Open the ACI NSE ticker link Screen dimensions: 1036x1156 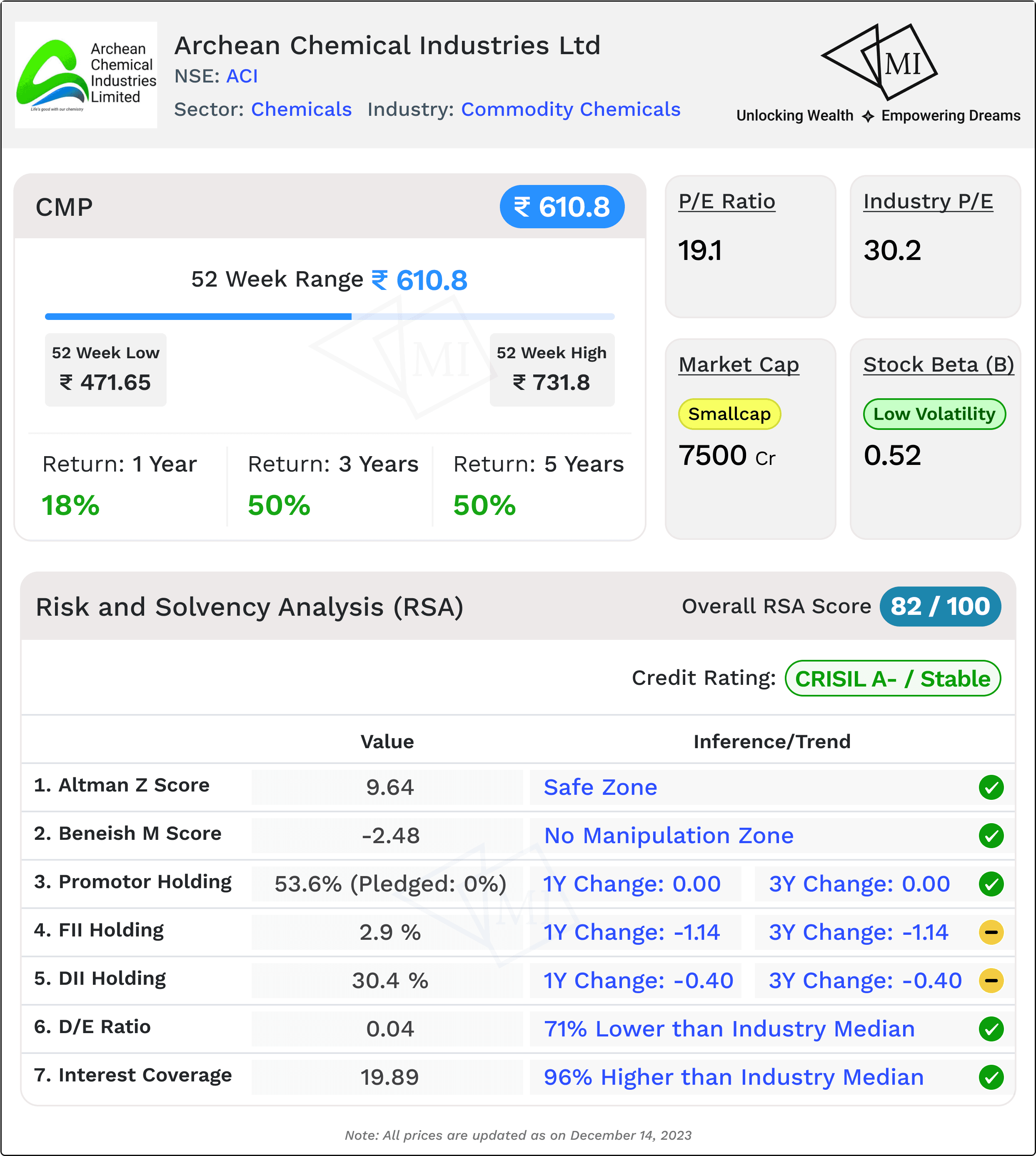(x=242, y=76)
